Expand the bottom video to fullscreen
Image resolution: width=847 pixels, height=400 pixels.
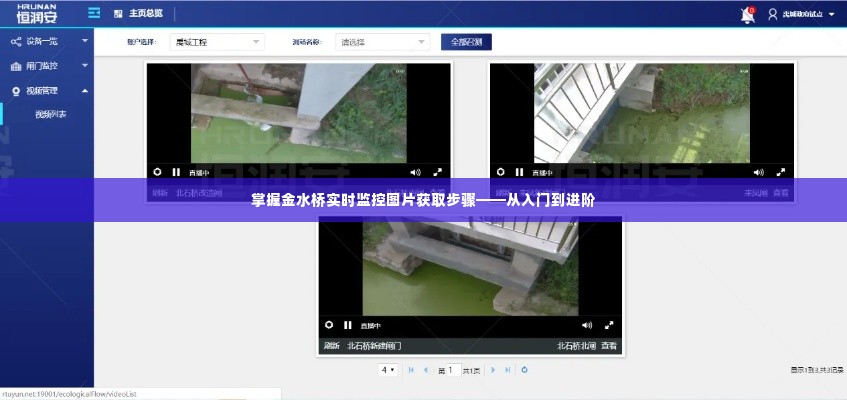point(608,325)
